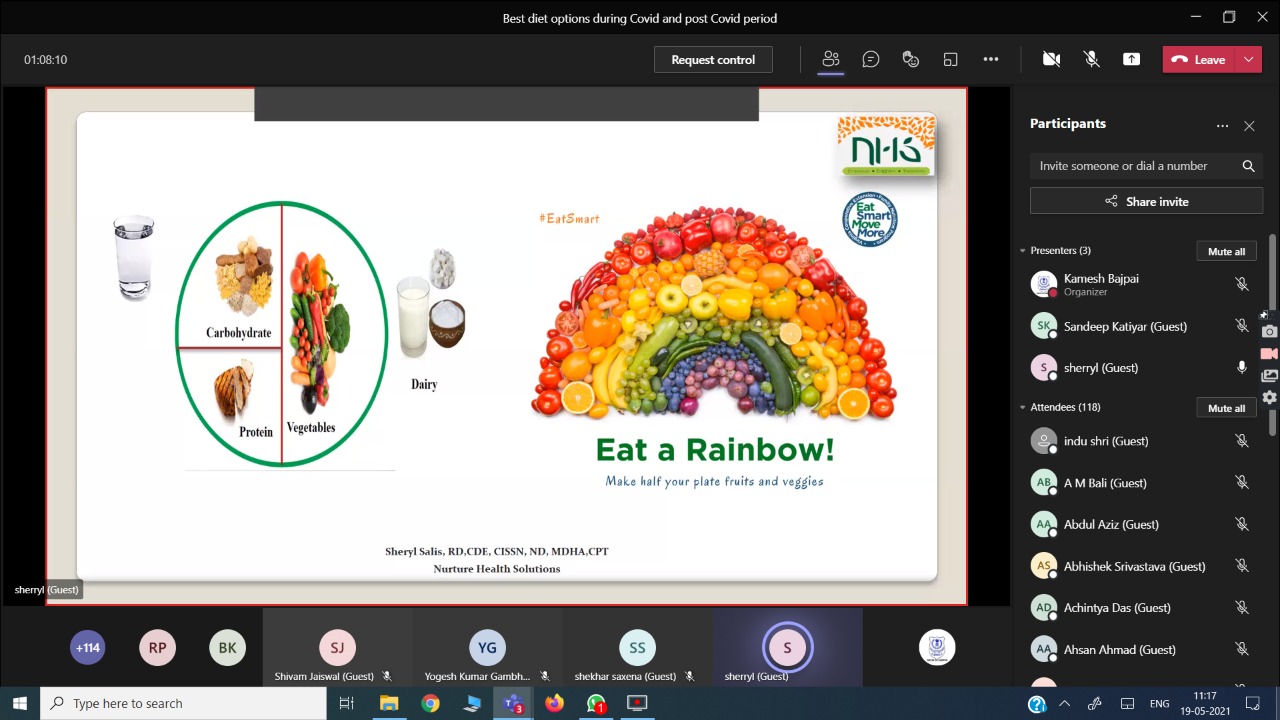Select Kamesh Bajpai organizer row
The width and height of the screenshot is (1280, 720).
click(x=1140, y=284)
